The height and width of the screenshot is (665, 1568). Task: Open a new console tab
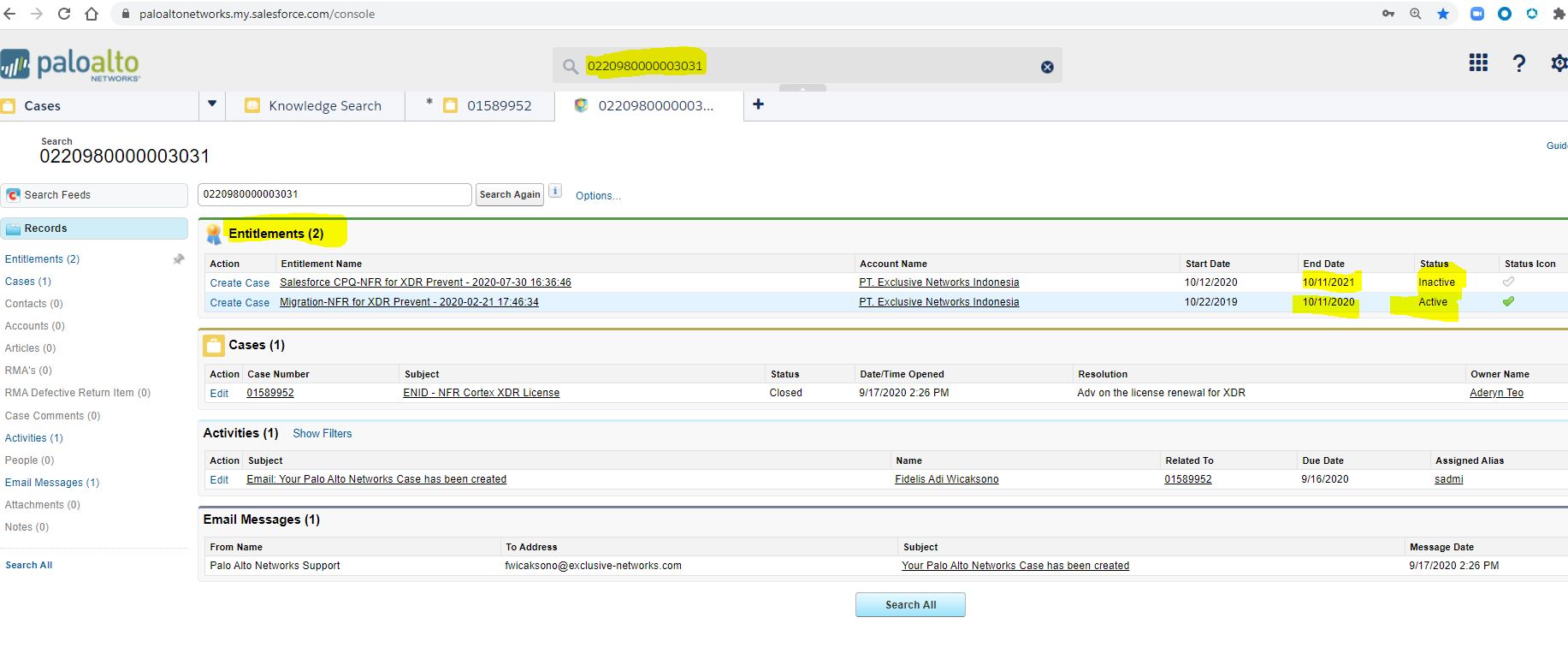pyautogui.click(x=758, y=104)
